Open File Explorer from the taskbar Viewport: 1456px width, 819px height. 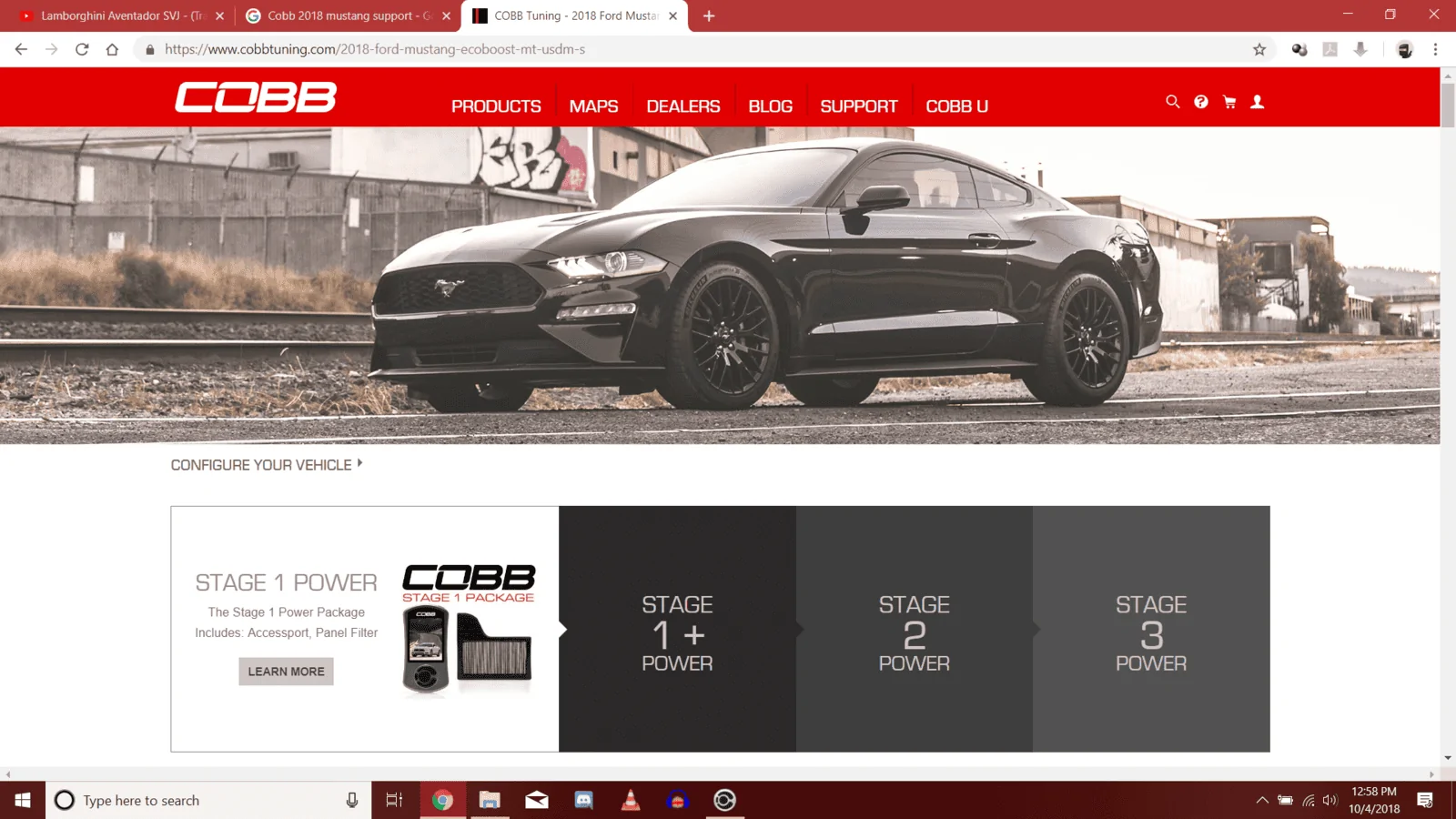pos(490,800)
